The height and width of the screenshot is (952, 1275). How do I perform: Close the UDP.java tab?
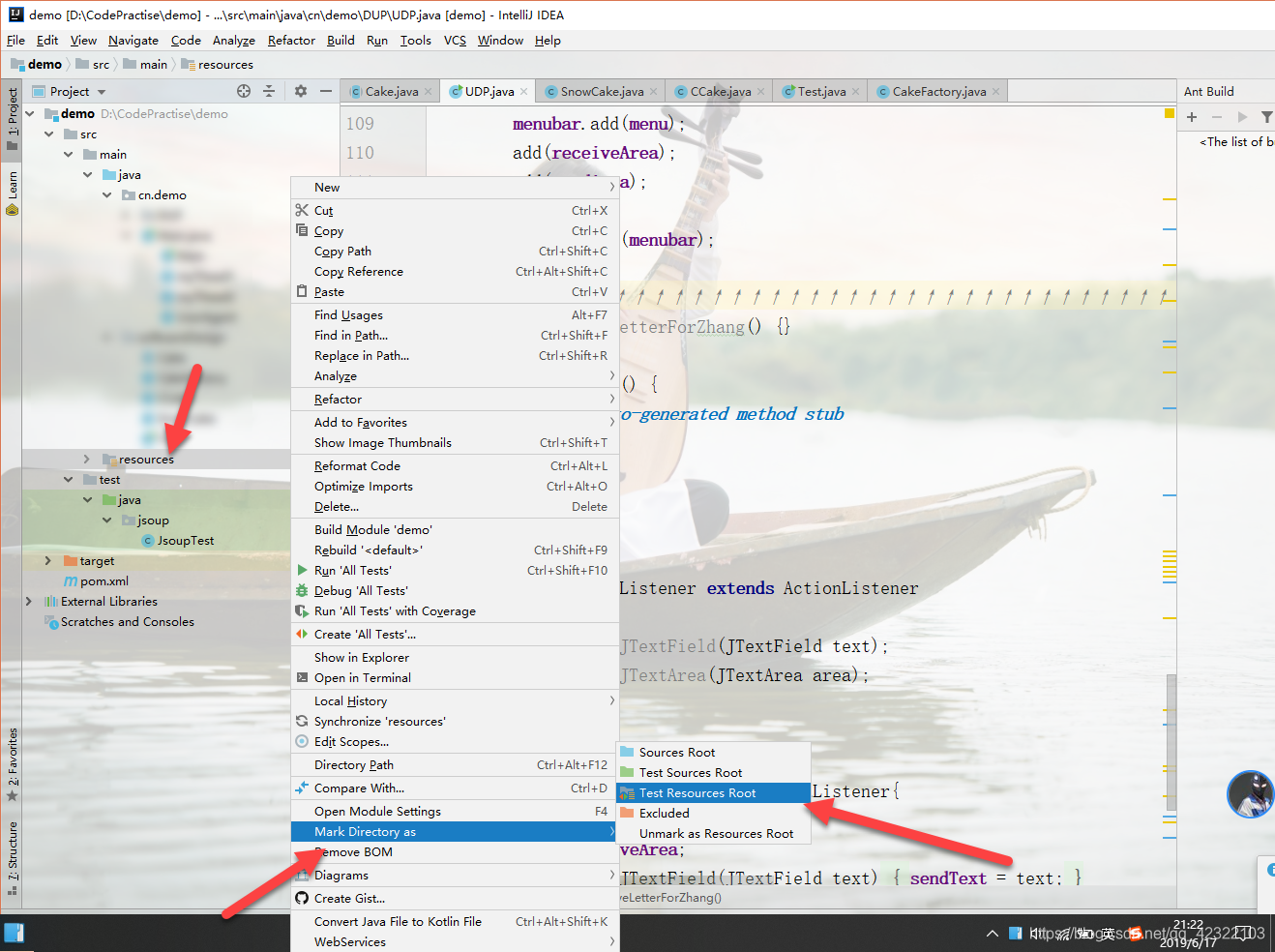pyautogui.click(x=524, y=91)
